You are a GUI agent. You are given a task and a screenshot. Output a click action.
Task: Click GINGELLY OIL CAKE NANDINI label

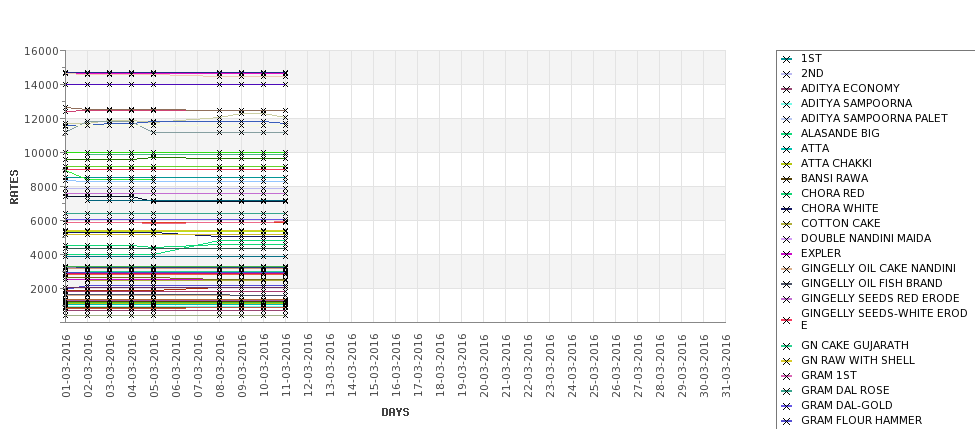point(878,268)
